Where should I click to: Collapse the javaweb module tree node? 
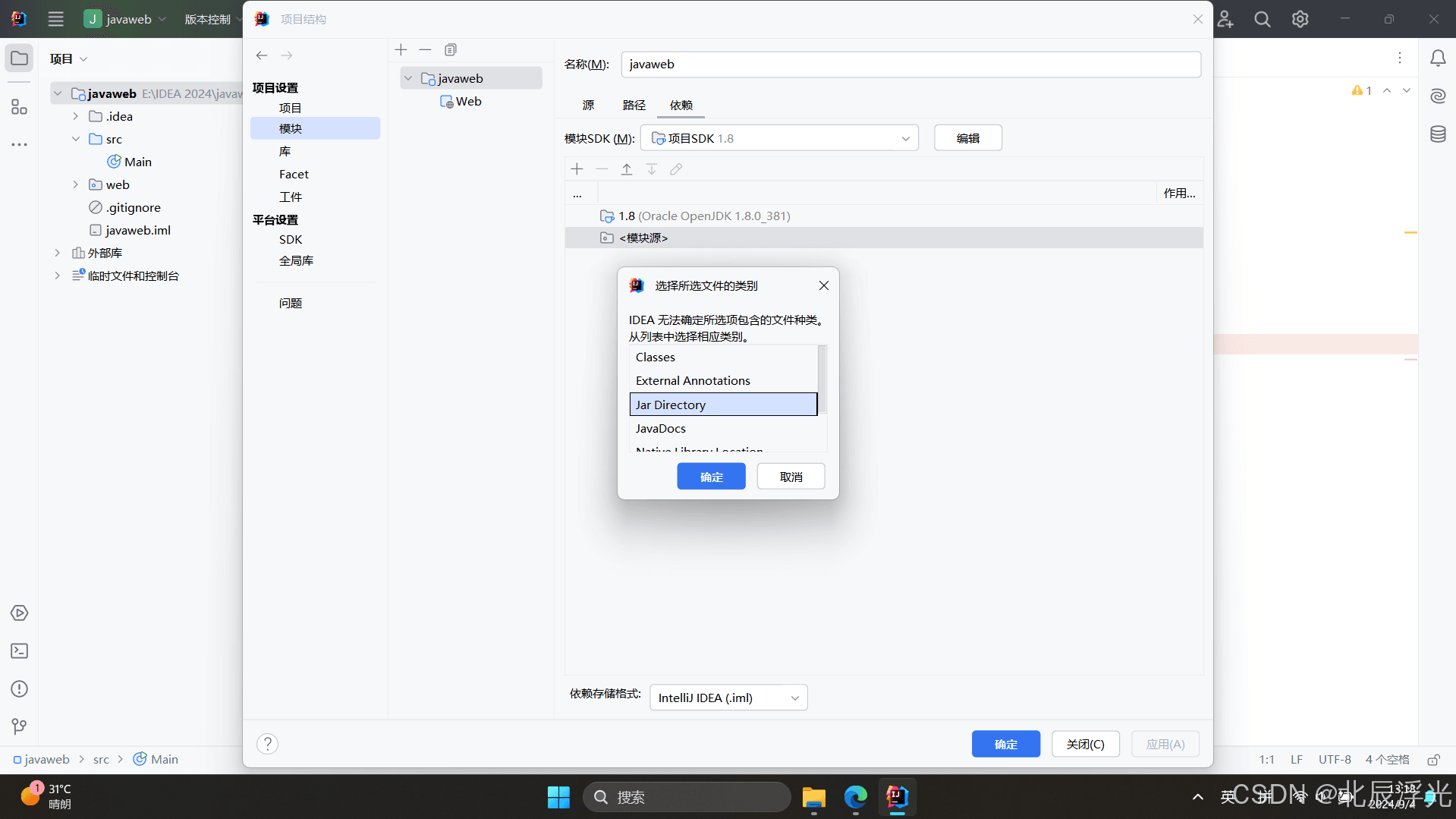tap(408, 78)
